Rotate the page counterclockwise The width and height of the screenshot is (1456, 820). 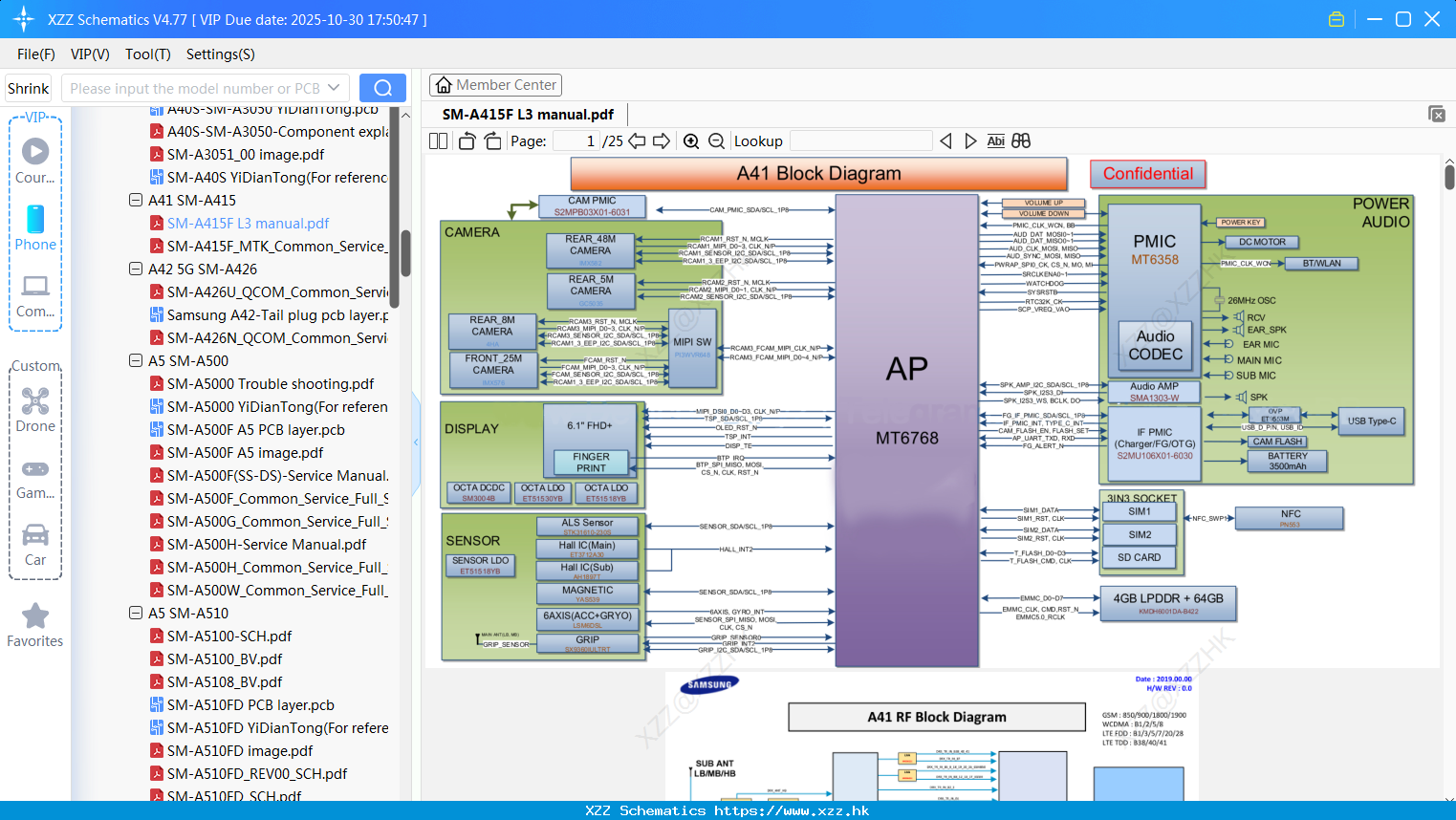point(467,141)
